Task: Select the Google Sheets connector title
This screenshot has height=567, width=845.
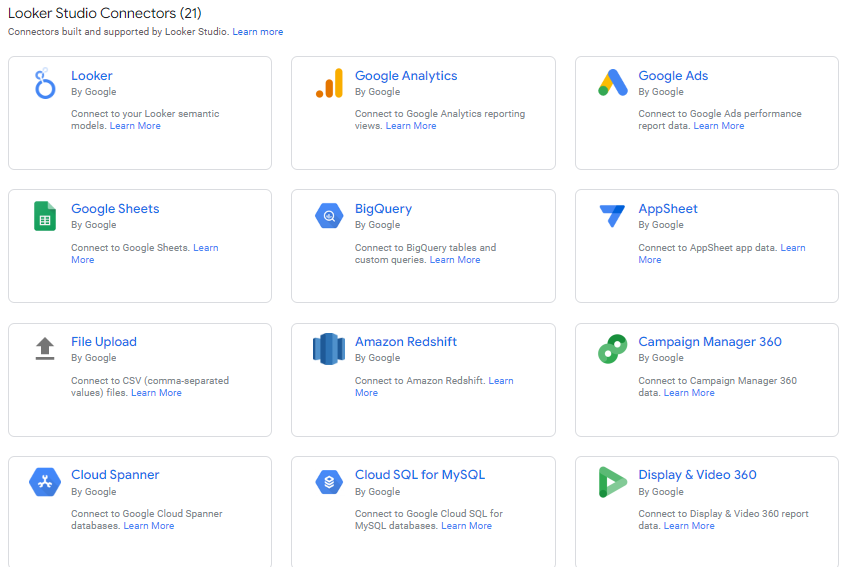Action: point(115,209)
